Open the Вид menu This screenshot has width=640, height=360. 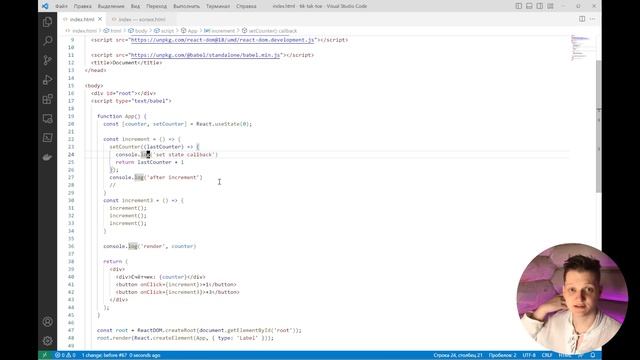coord(135,6)
